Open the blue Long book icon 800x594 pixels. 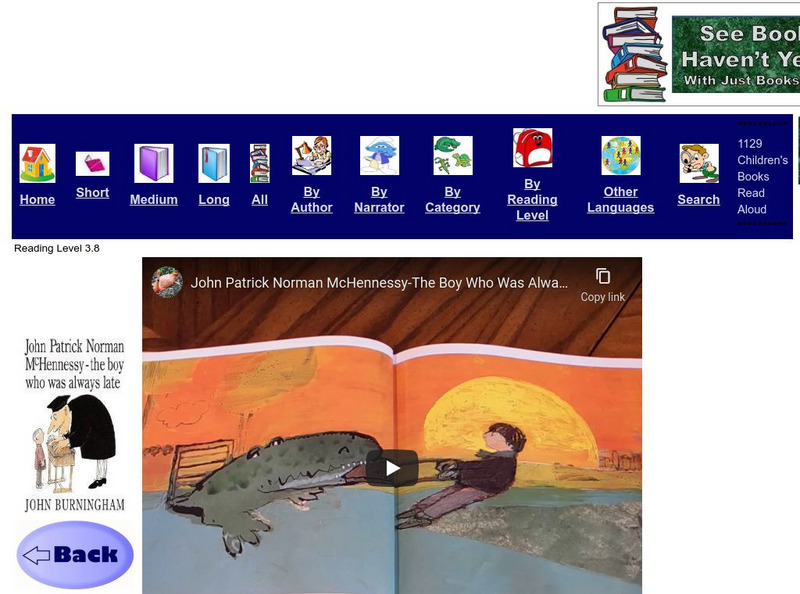[x=214, y=163]
